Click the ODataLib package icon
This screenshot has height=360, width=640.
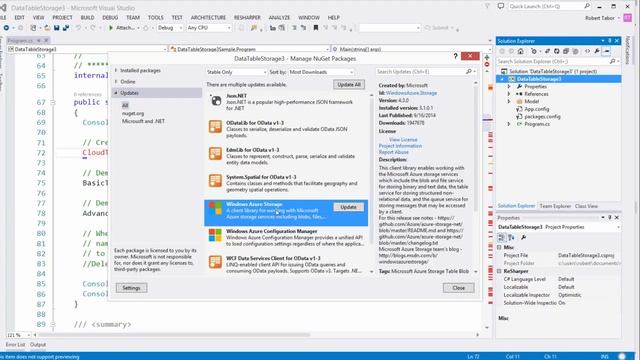[x=215, y=127]
